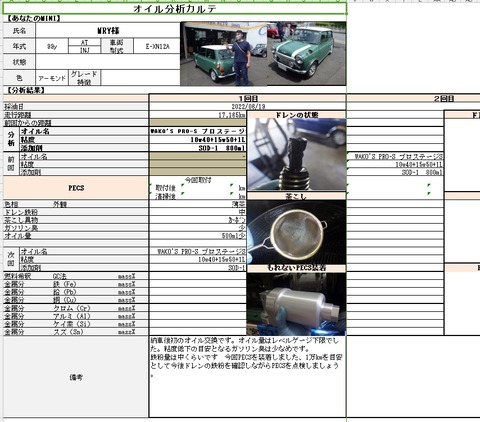480x422 pixels.
Task: Select the PECS label cell
Action: [x=76, y=188]
